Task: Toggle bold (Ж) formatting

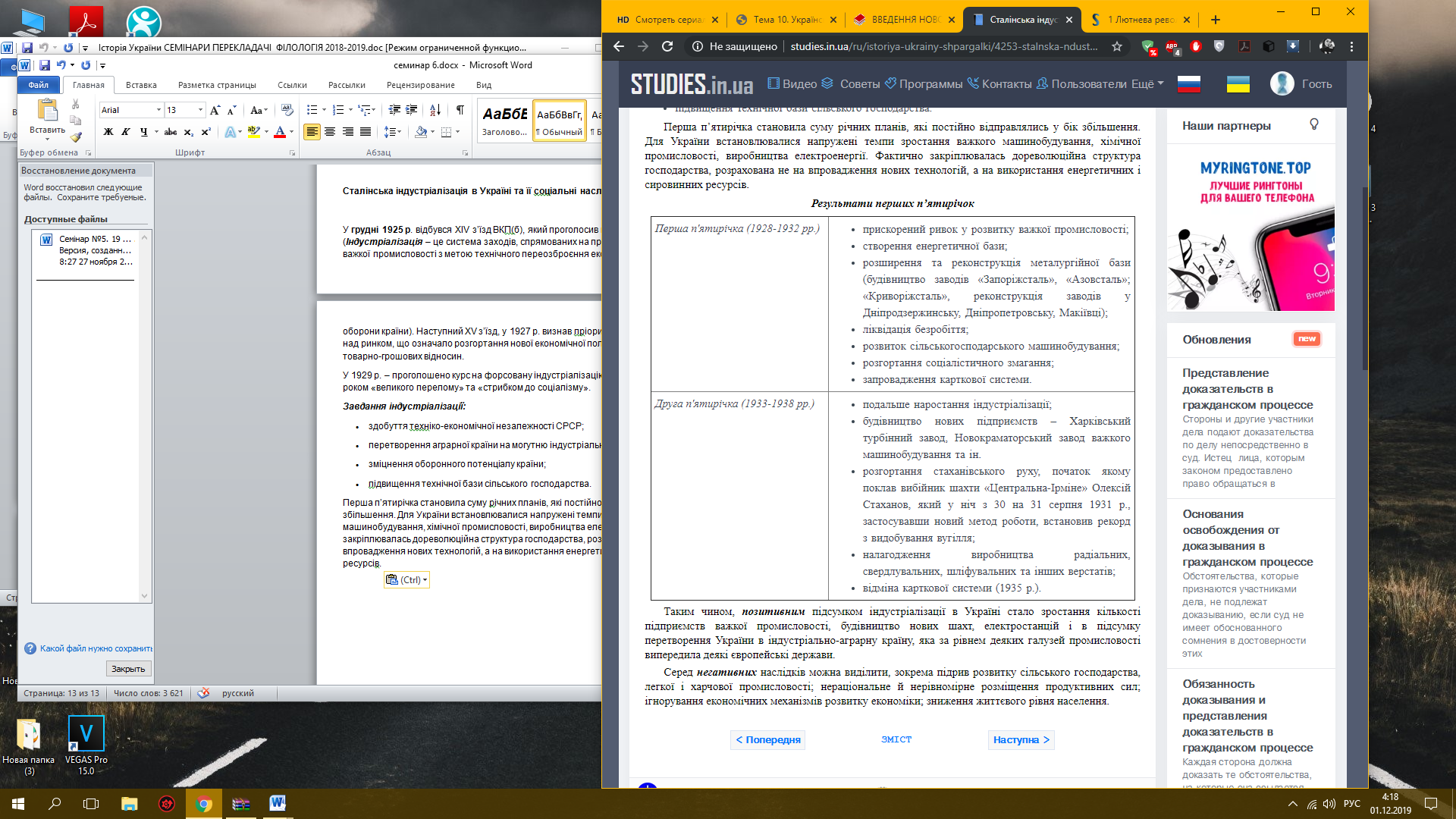Action: 108,132
